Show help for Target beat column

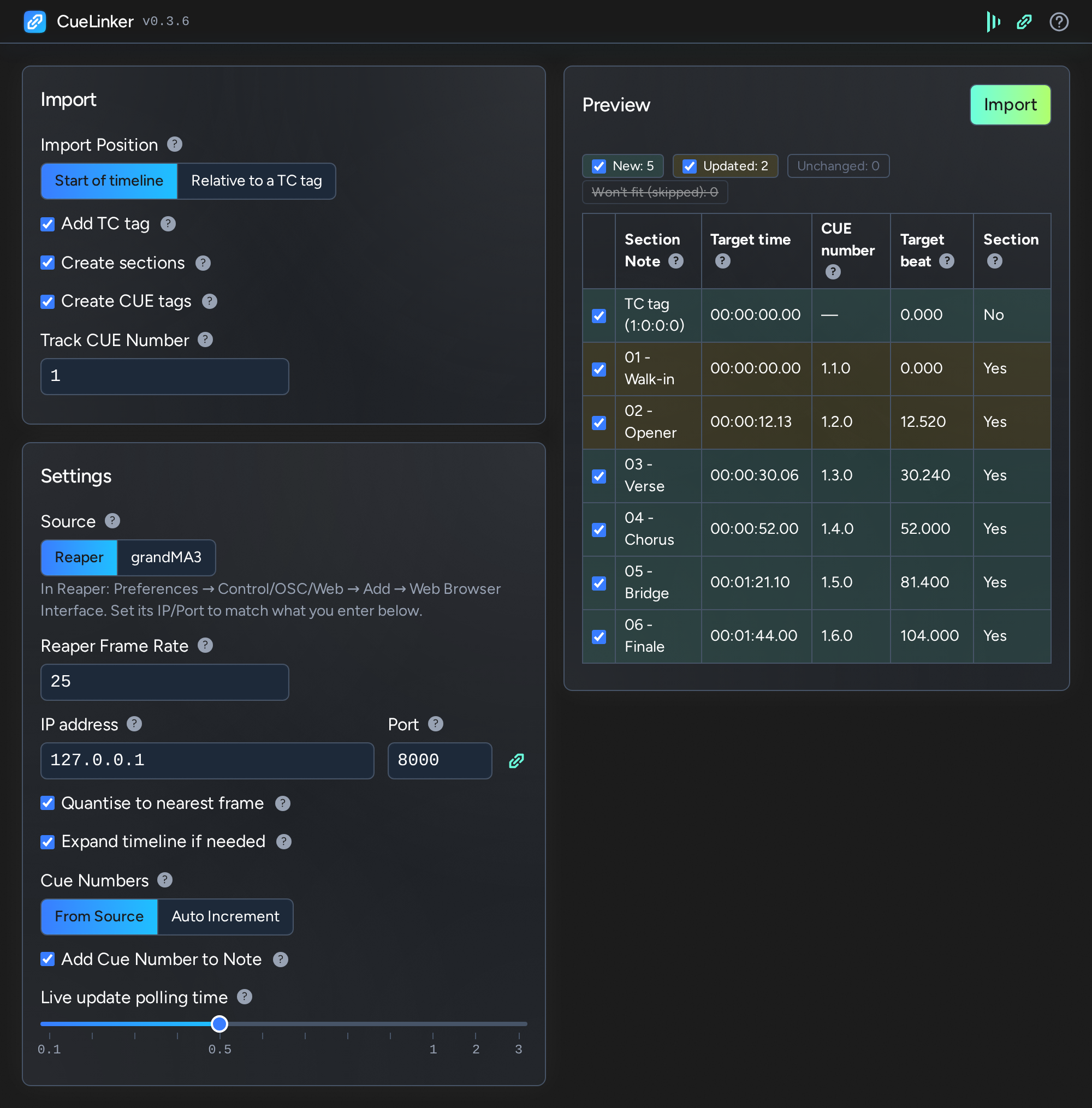coord(947,261)
